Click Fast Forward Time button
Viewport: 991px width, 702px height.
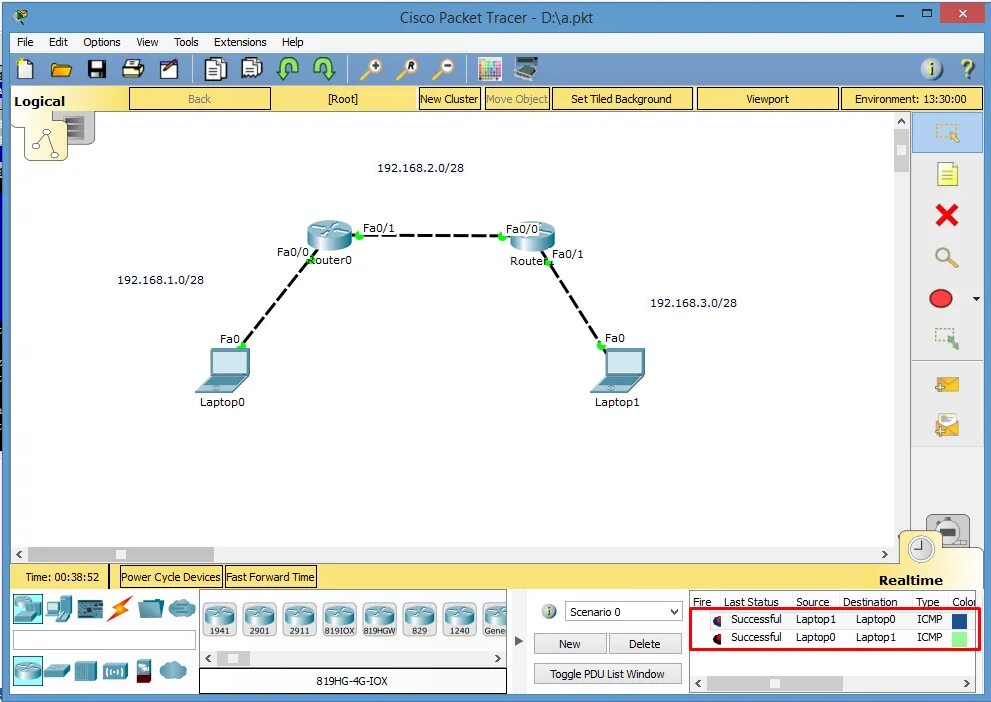point(271,577)
